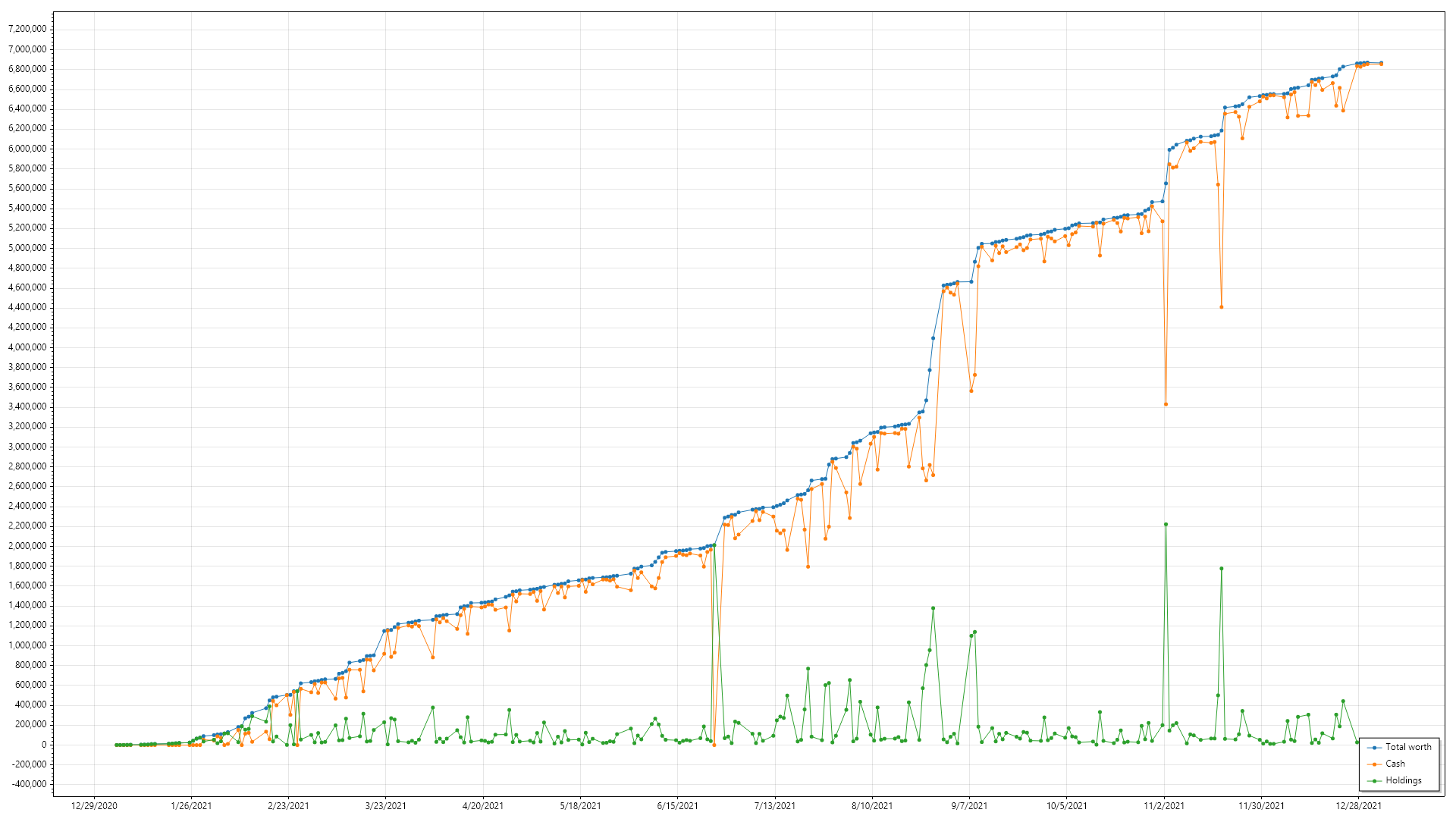Click the 6/15/2021 x-axis date label
The width and height of the screenshot is (1456, 819).
(x=677, y=805)
